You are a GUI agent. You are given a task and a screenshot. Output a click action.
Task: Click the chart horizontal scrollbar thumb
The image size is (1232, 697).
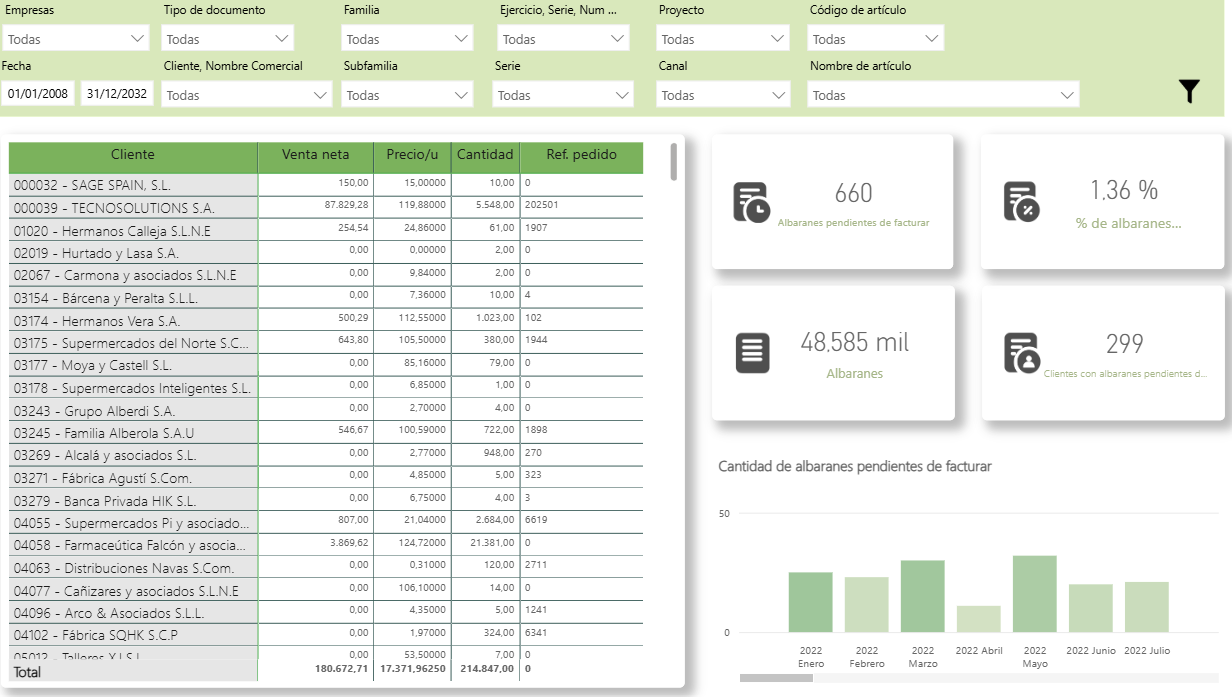776,678
